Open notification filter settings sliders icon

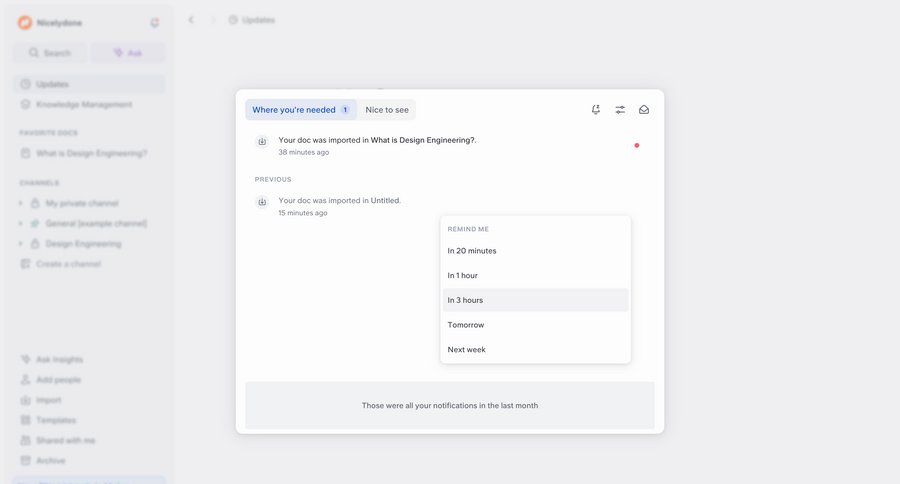[x=620, y=110]
